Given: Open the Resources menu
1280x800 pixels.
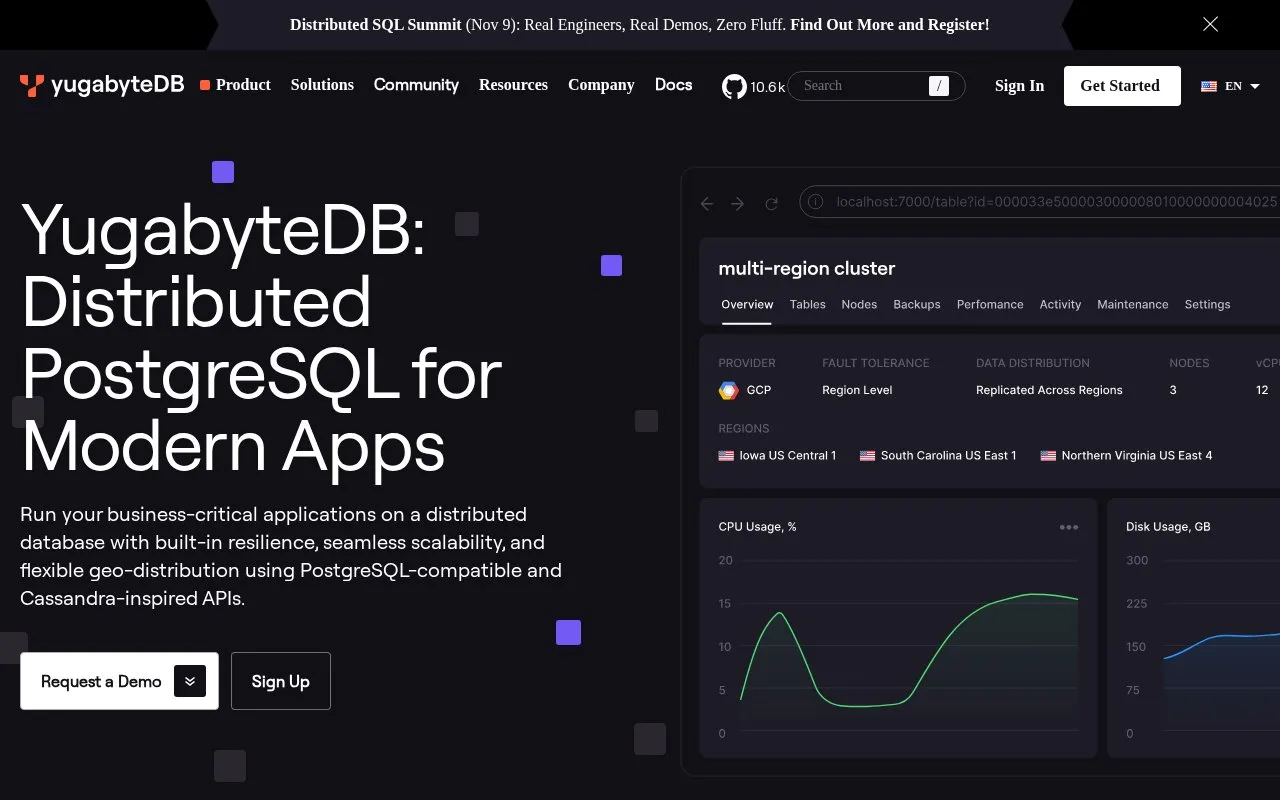Looking at the screenshot, I should 513,85.
